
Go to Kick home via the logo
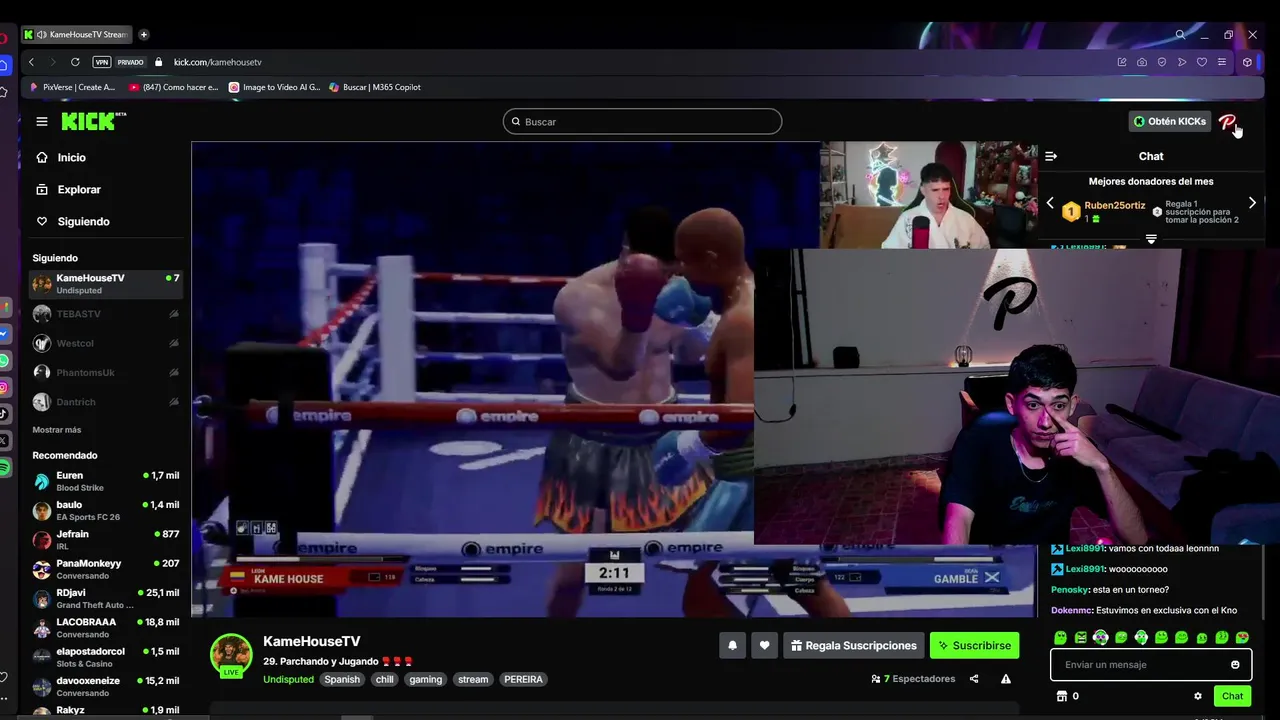click(x=93, y=121)
